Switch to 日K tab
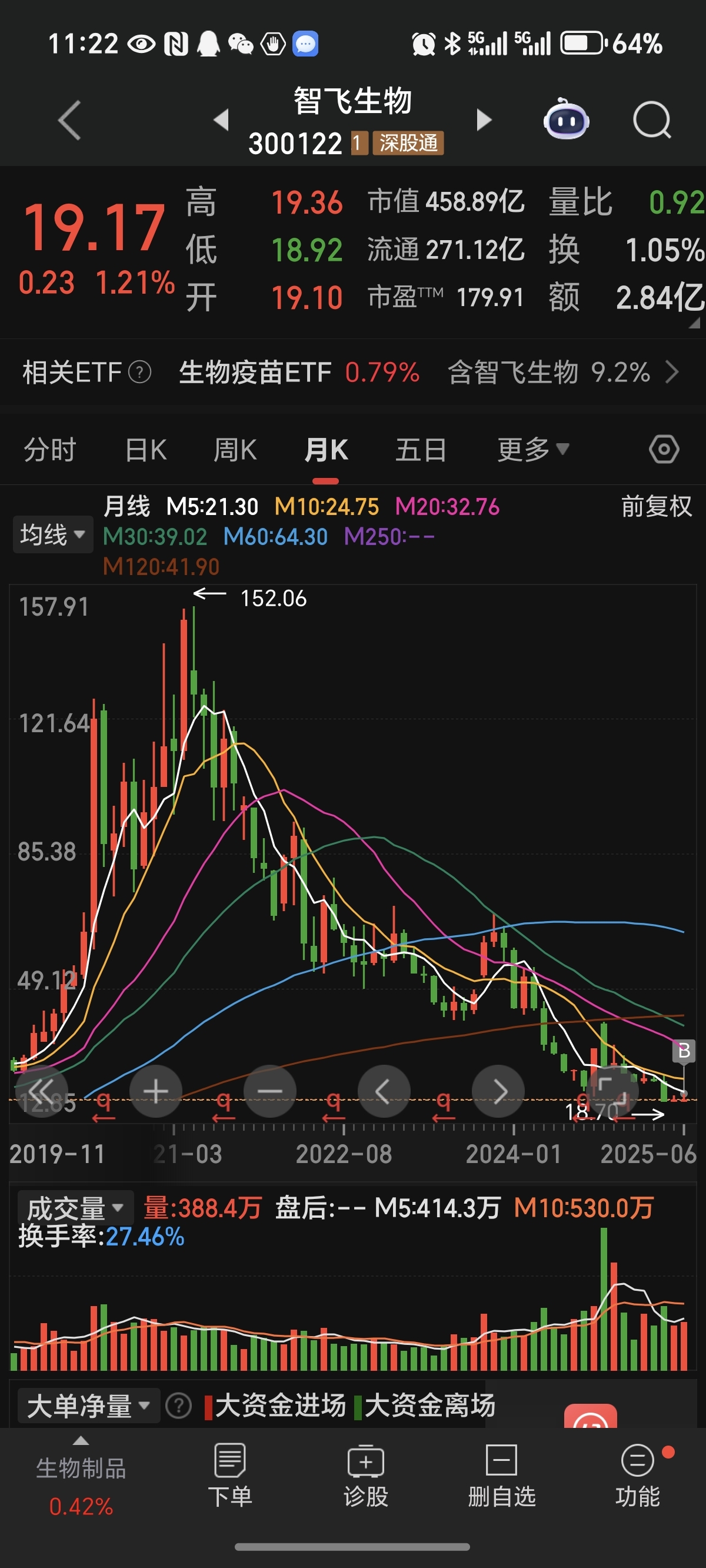The image size is (706, 1568). [146, 450]
